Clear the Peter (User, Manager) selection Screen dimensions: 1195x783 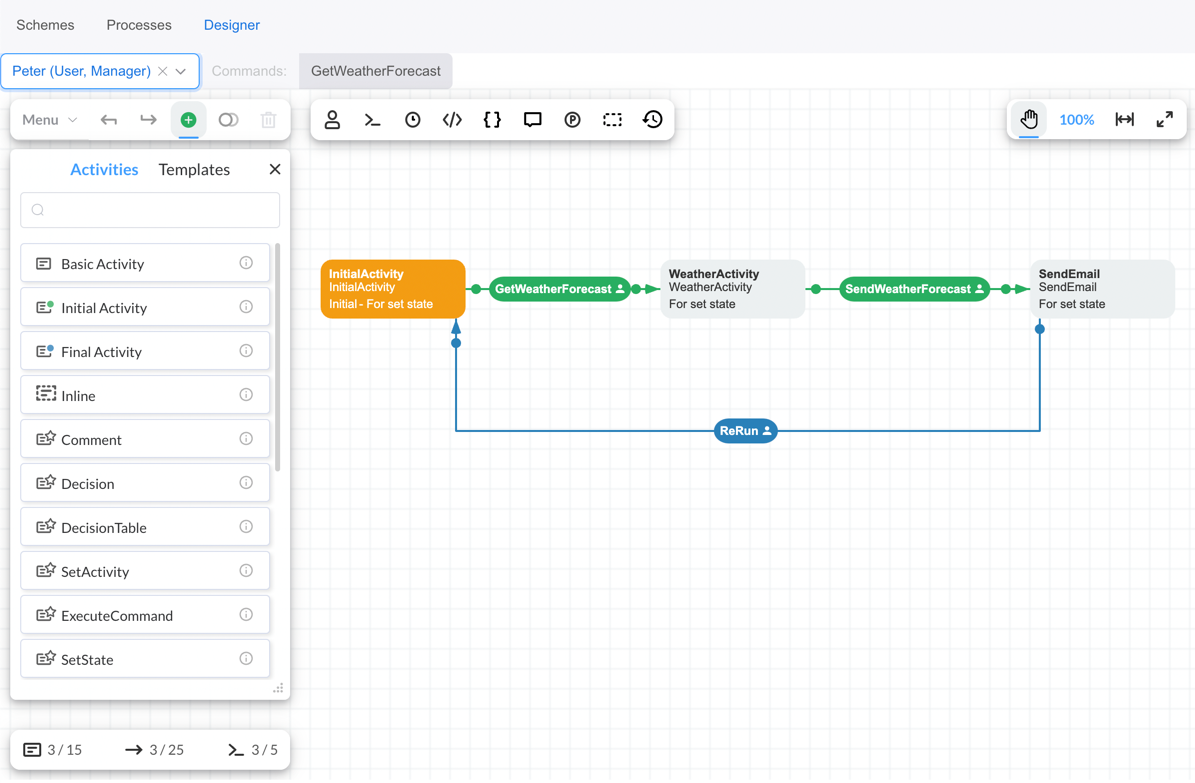point(162,71)
